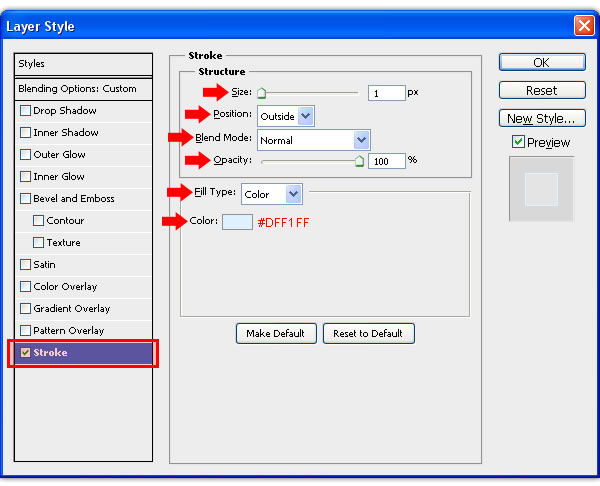Toggle the Preview checkbox
Viewport: 600px width, 486px height.
pyautogui.click(x=518, y=142)
